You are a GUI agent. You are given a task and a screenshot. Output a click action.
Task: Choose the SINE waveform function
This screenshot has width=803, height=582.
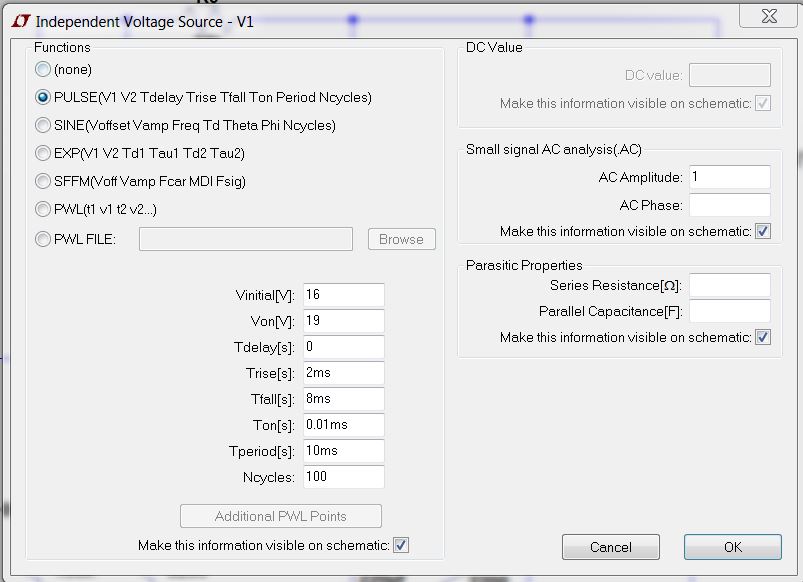click(43, 125)
